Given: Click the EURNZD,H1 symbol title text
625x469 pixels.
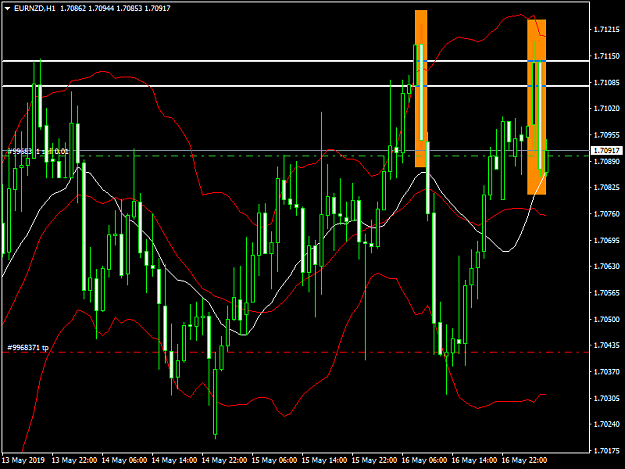Looking at the screenshot, I should click(35, 8).
